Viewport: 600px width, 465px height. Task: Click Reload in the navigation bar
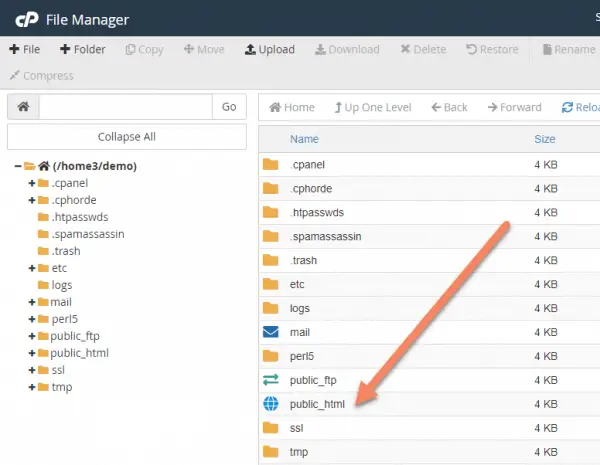(580, 107)
